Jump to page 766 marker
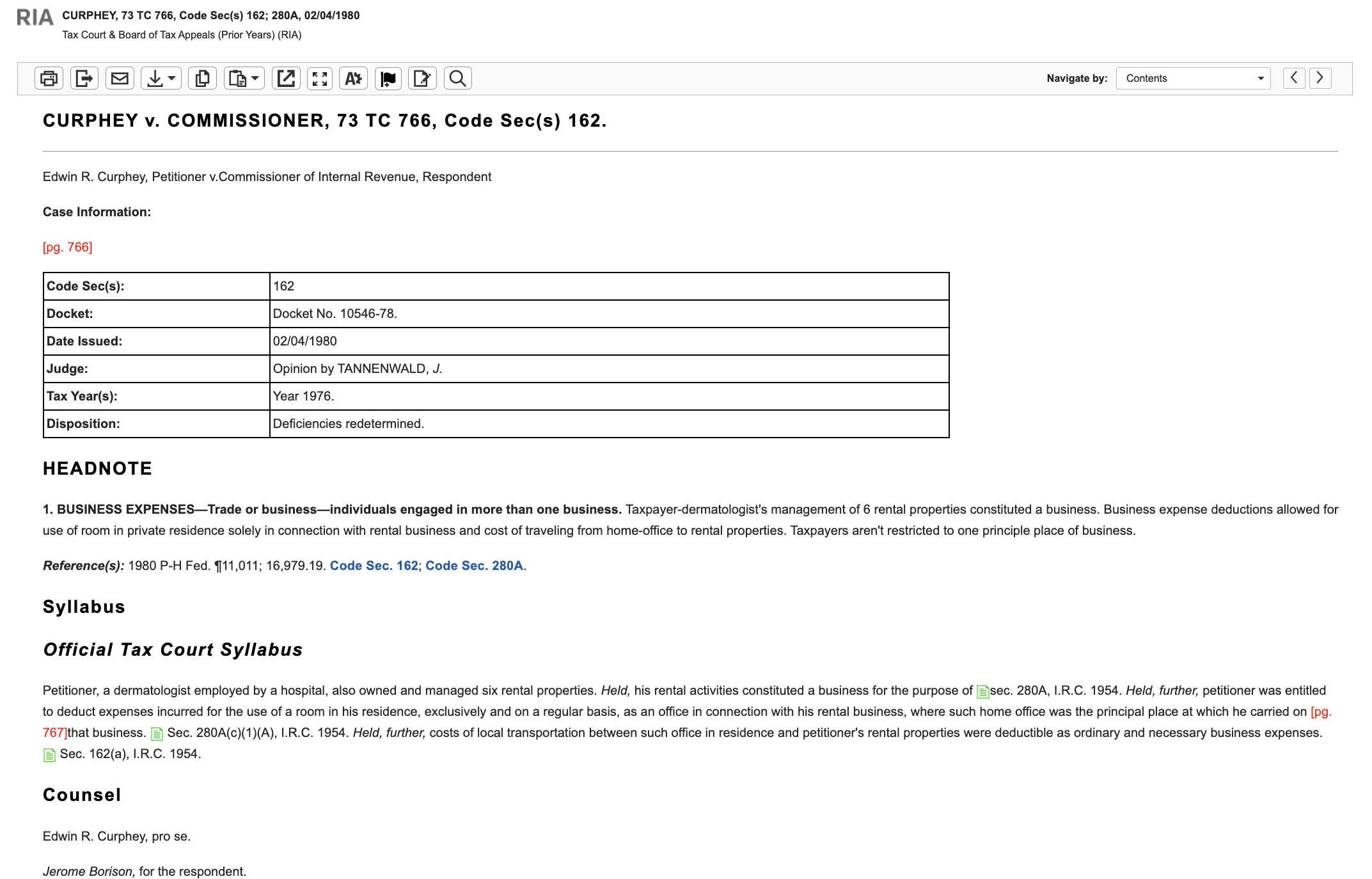This screenshot has width=1372, height=879. click(x=67, y=247)
